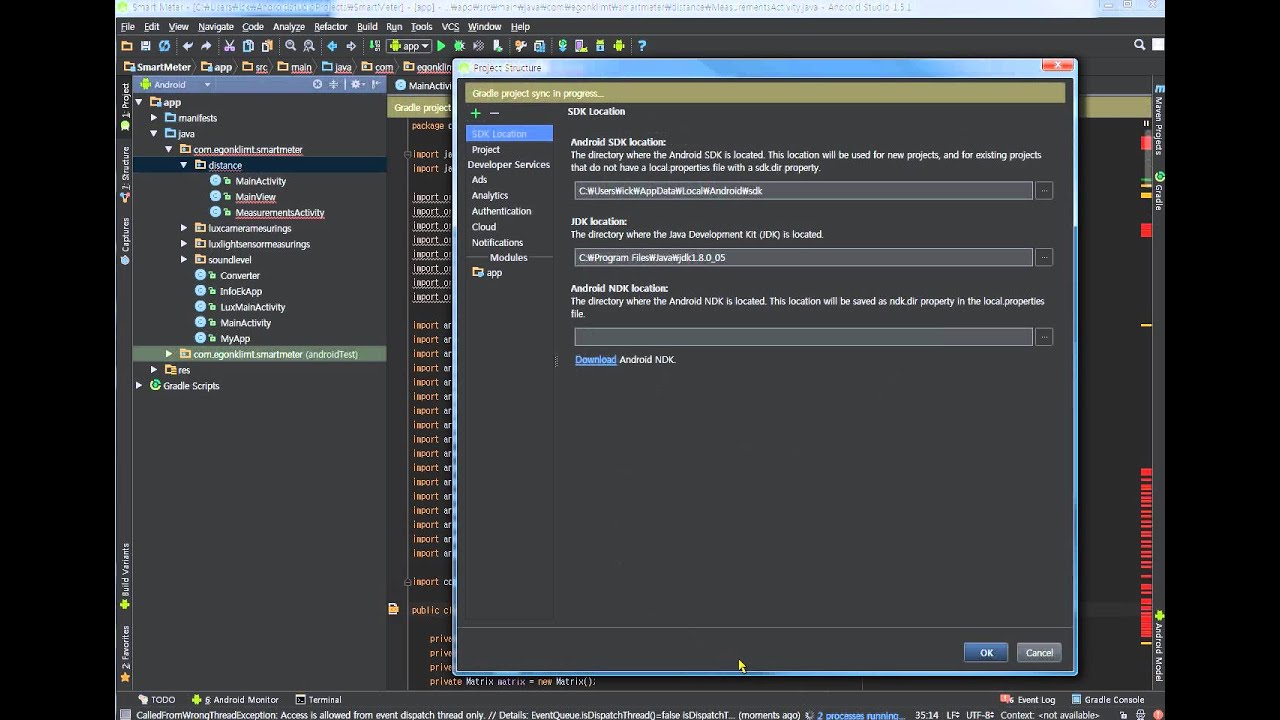The width and height of the screenshot is (1280, 720).
Task: Click the Make Project icon
Action: coord(375,46)
